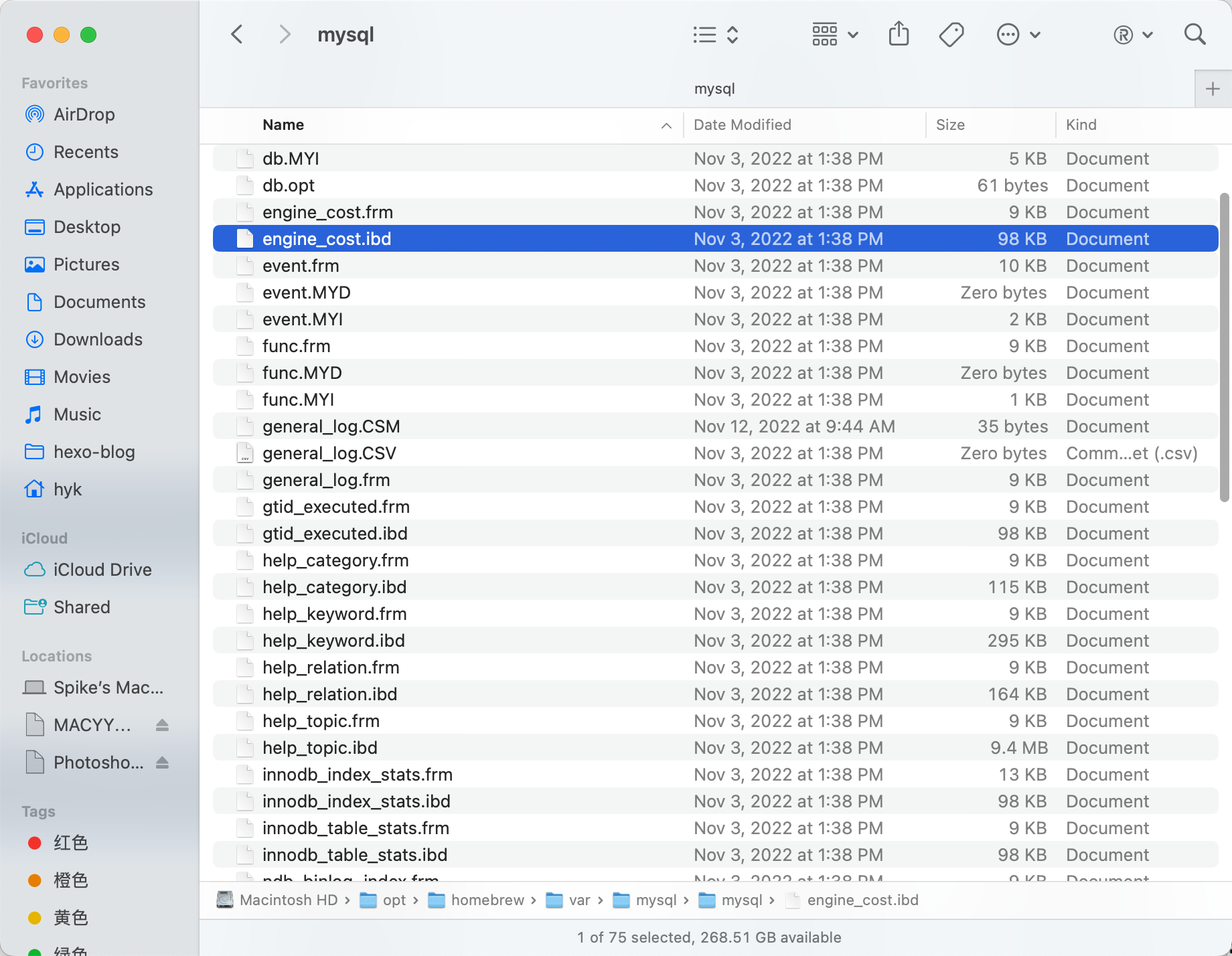Select db.MYI file
This screenshot has height=956, width=1232.
pos(715,159)
